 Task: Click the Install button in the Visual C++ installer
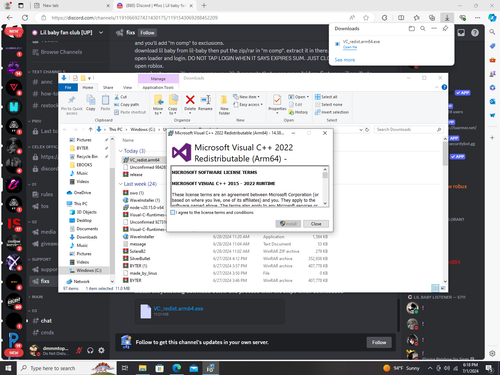coord(288,224)
